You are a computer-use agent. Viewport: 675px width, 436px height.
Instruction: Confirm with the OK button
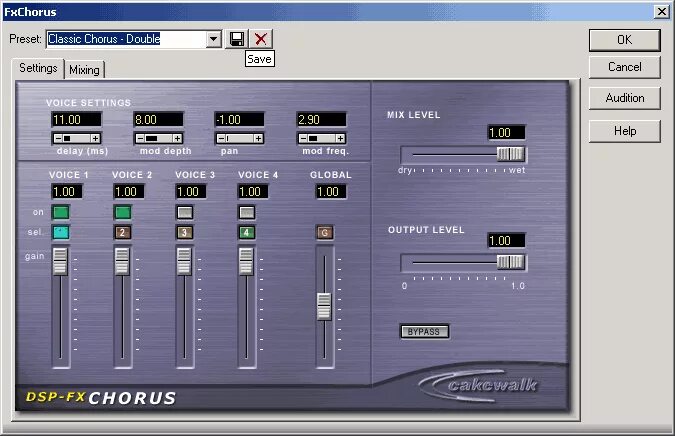[x=624, y=40]
